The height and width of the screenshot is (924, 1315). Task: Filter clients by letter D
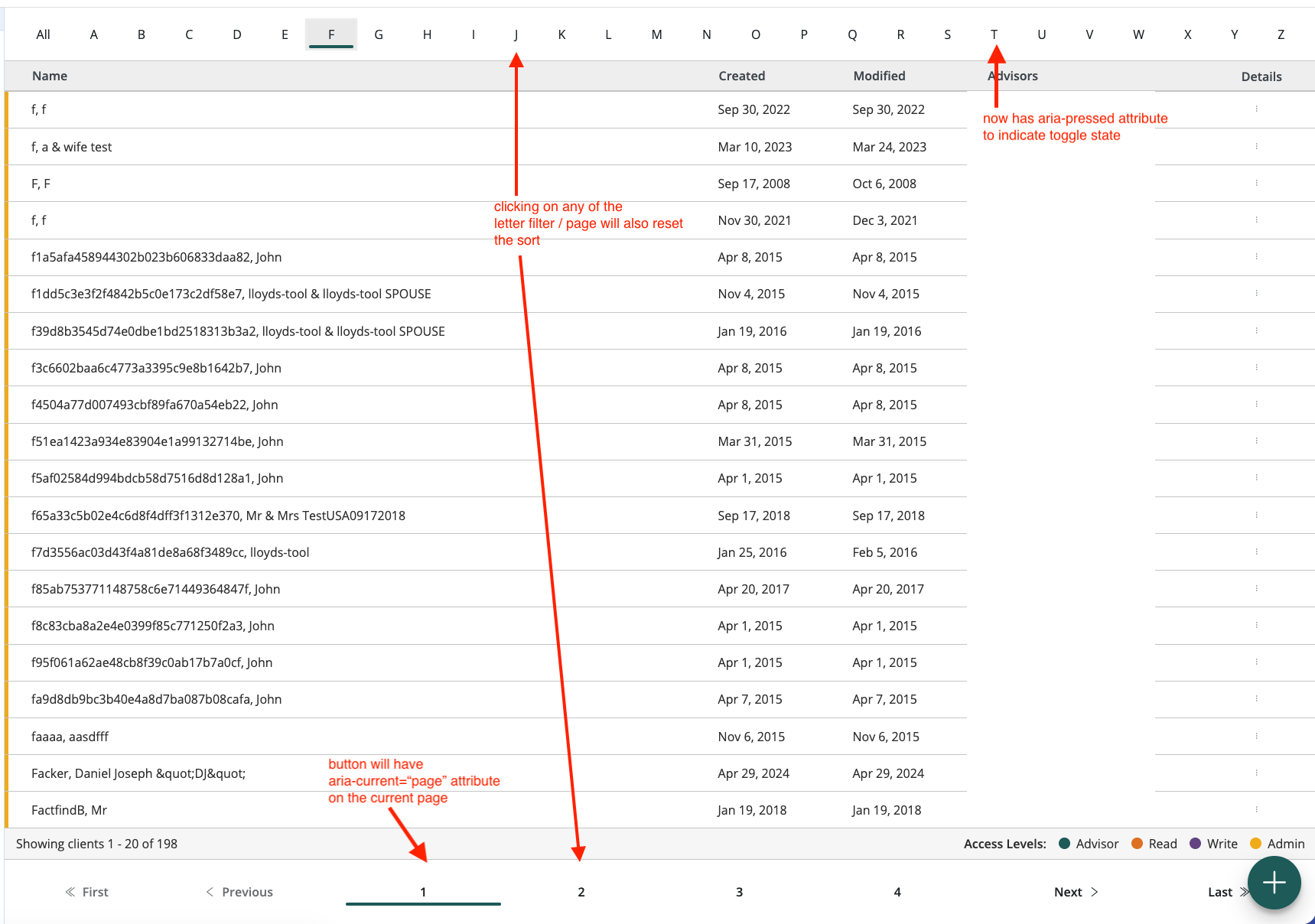coord(237,34)
